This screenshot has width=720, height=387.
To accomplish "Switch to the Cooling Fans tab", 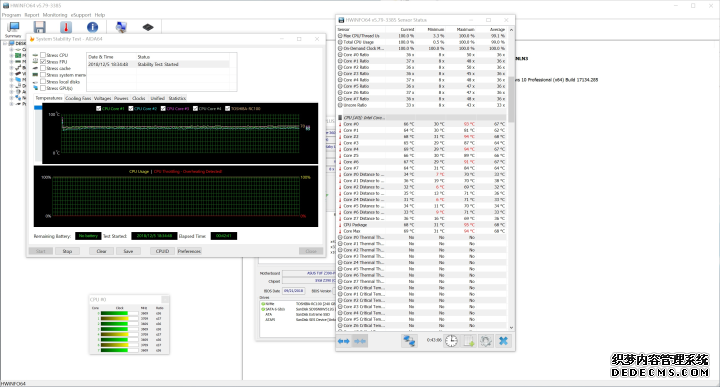I will 78,98.
